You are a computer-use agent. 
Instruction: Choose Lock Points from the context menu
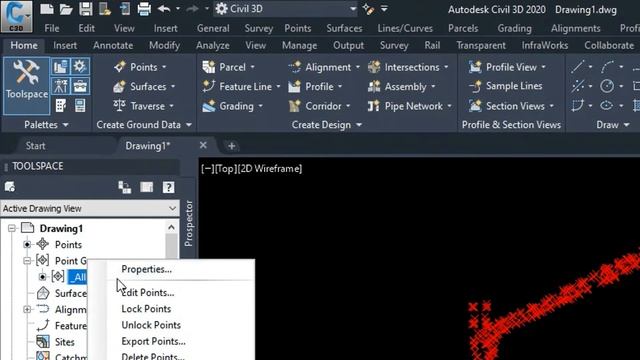pyautogui.click(x=146, y=309)
